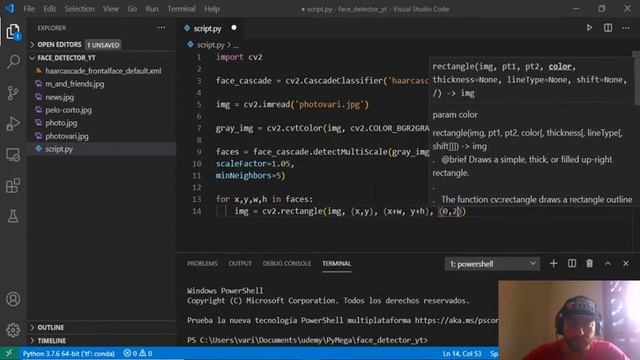Screen dimensions: 640x360
Task: Switch to the Debug Console tab
Action: coord(287,264)
